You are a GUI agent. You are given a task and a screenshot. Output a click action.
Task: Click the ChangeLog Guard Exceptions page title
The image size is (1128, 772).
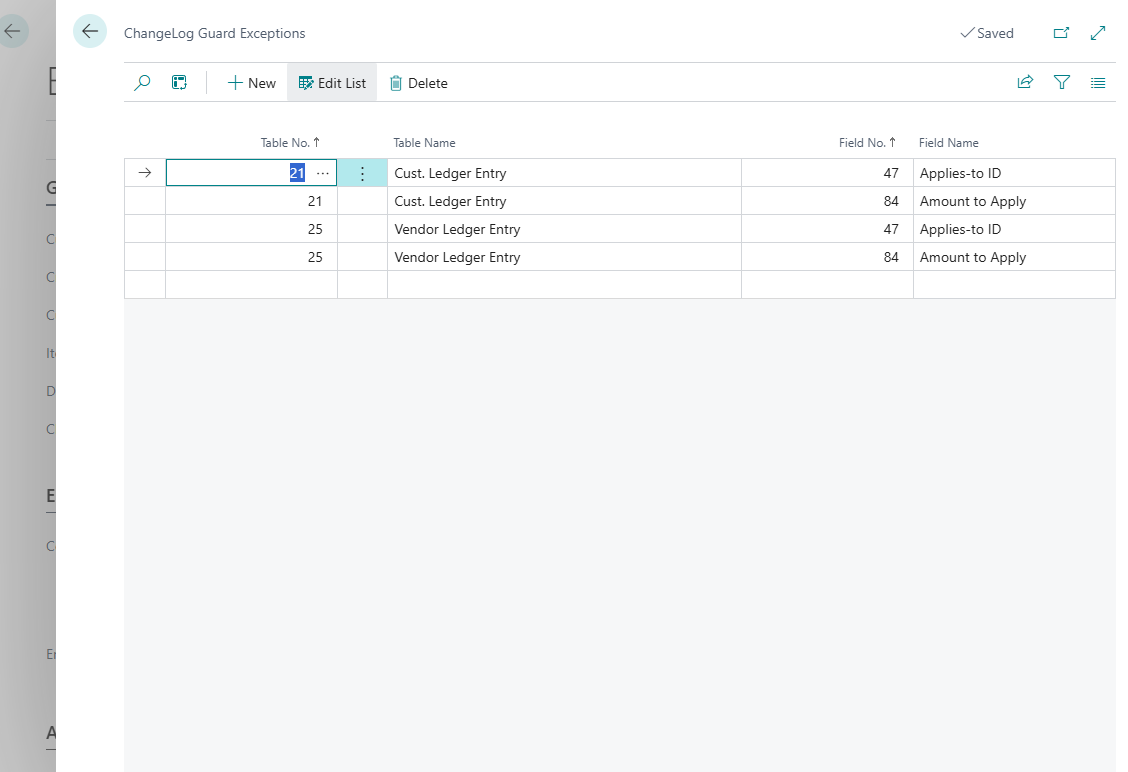(x=214, y=33)
